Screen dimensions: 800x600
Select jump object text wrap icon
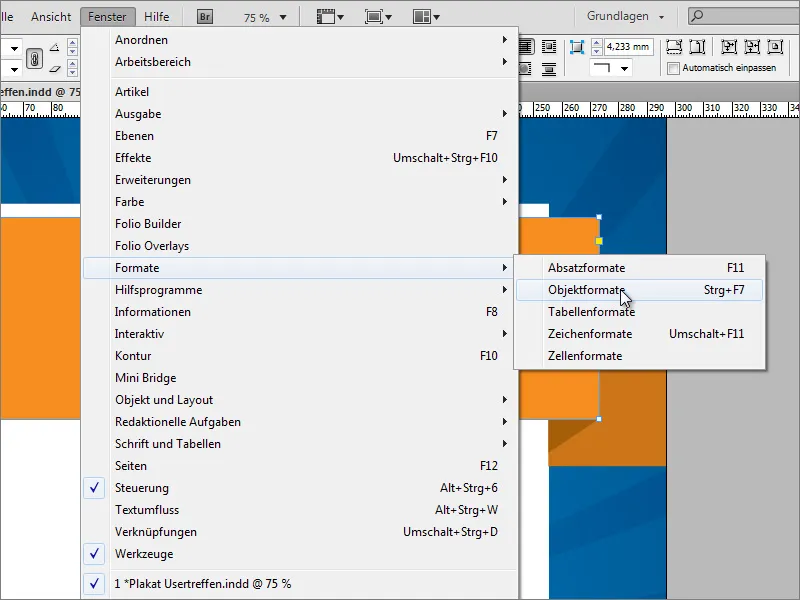548,68
